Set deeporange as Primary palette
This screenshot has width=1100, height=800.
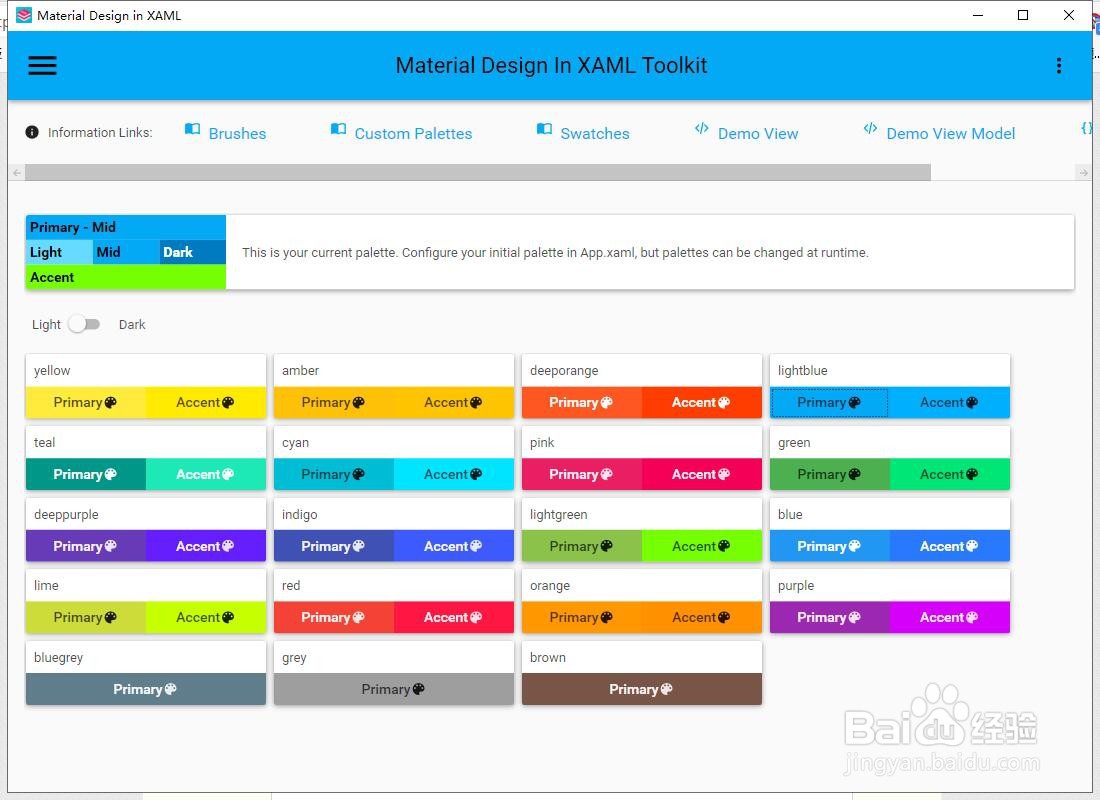(582, 403)
